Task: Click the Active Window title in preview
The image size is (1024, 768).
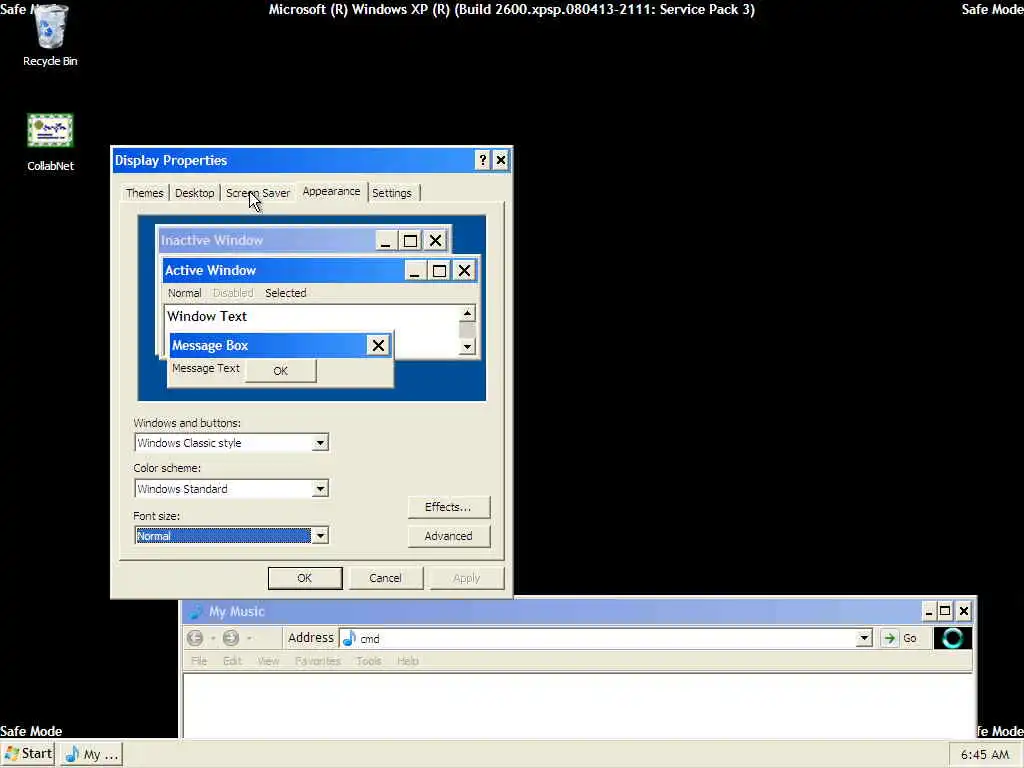Action: pyautogui.click(x=210, y=270)
